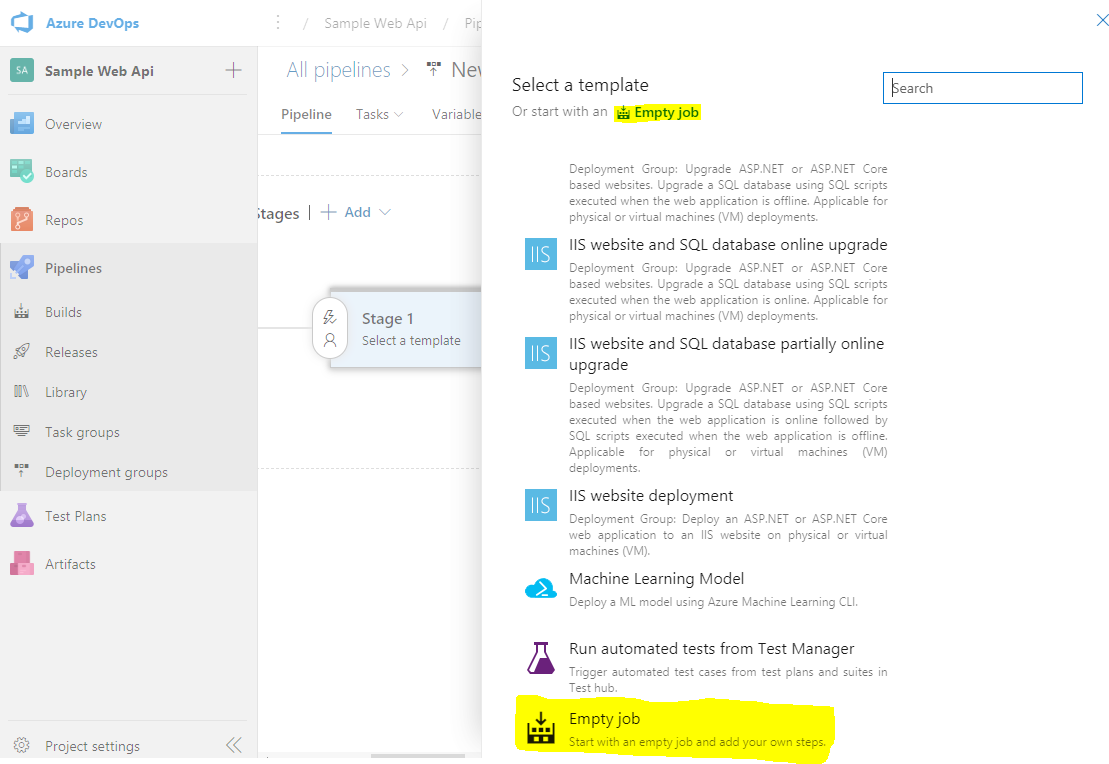Image resolution: width=1109 pixels, height=764 pixels.
Task: Click the Library books icon
Action: click(x=22, y=392)
